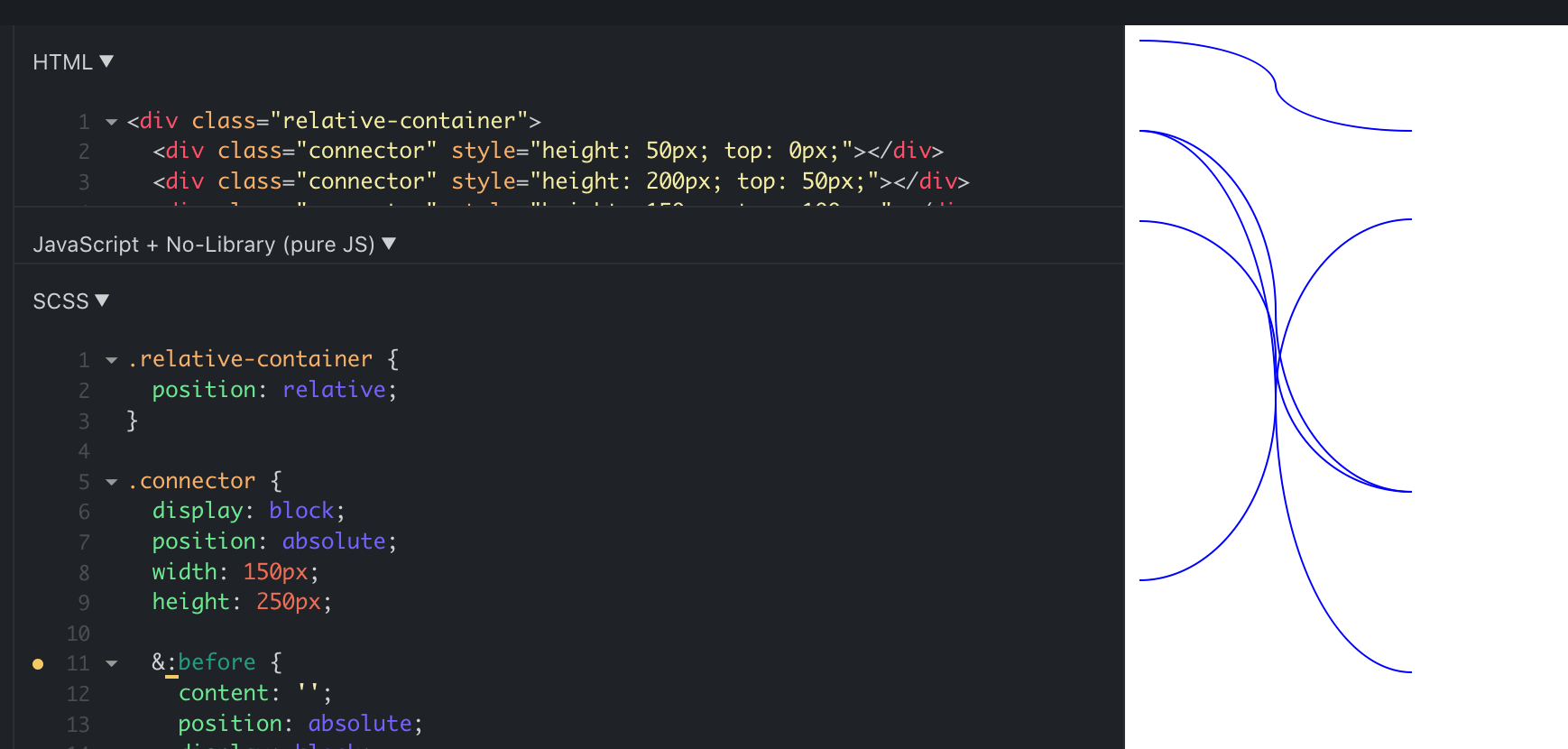Image resolution: width=1568 pixels, height=749 pixels.
Task: Click SCSS line number 4
Action: [84, 451]
